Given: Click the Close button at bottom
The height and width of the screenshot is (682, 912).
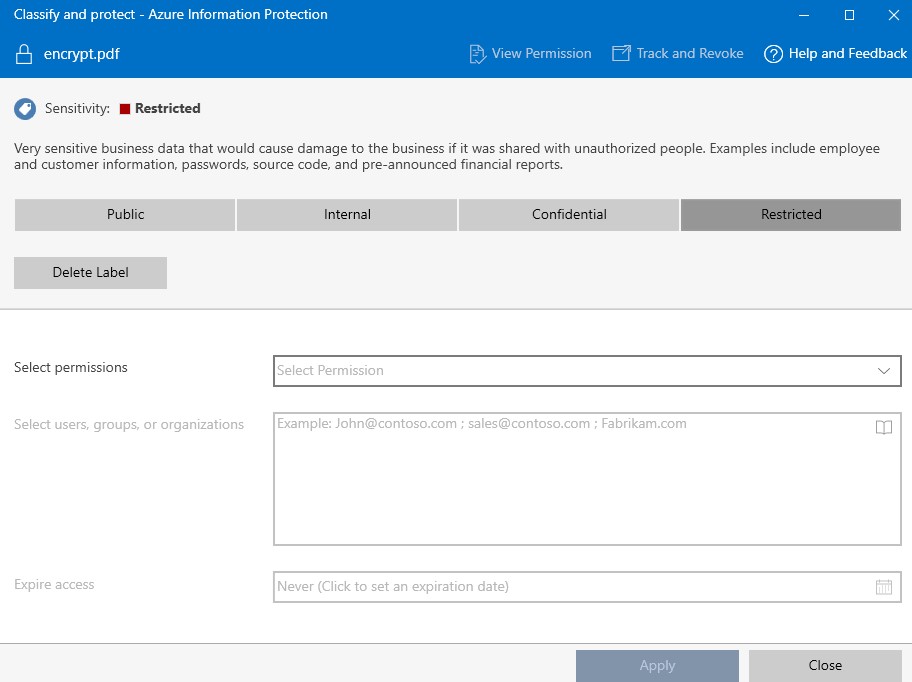Looking at the screenshot, I should tap(825, 666).
